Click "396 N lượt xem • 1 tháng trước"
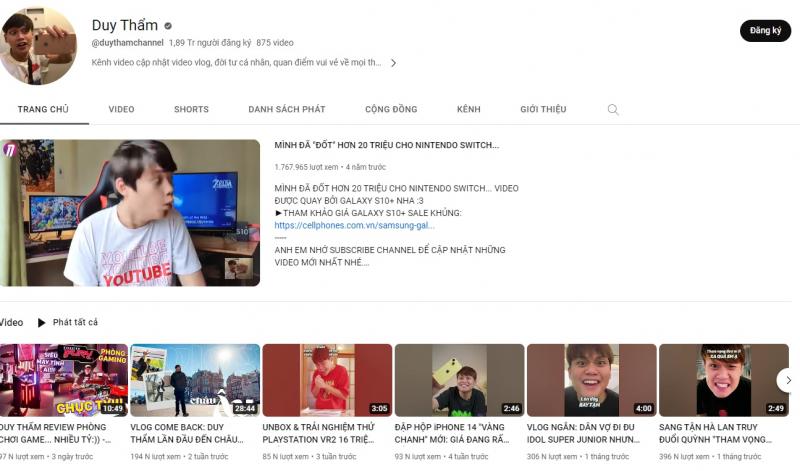Viewport: 800px width, 471px height. (710, 456)
